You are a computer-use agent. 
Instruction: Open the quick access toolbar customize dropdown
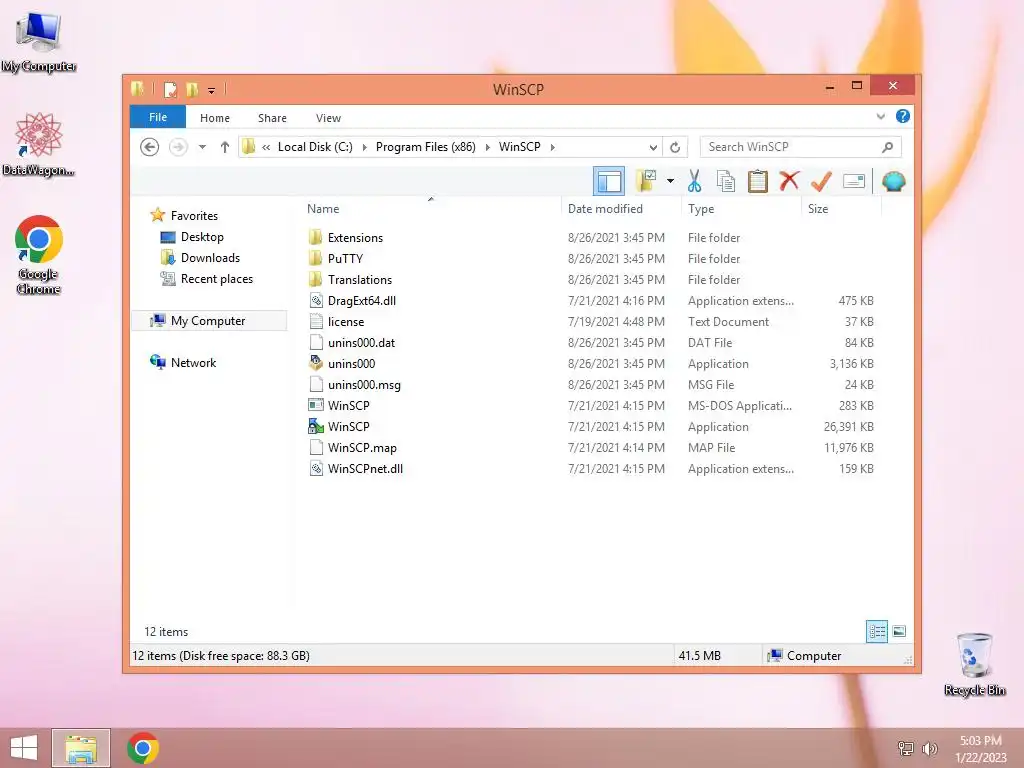(212, 89)
